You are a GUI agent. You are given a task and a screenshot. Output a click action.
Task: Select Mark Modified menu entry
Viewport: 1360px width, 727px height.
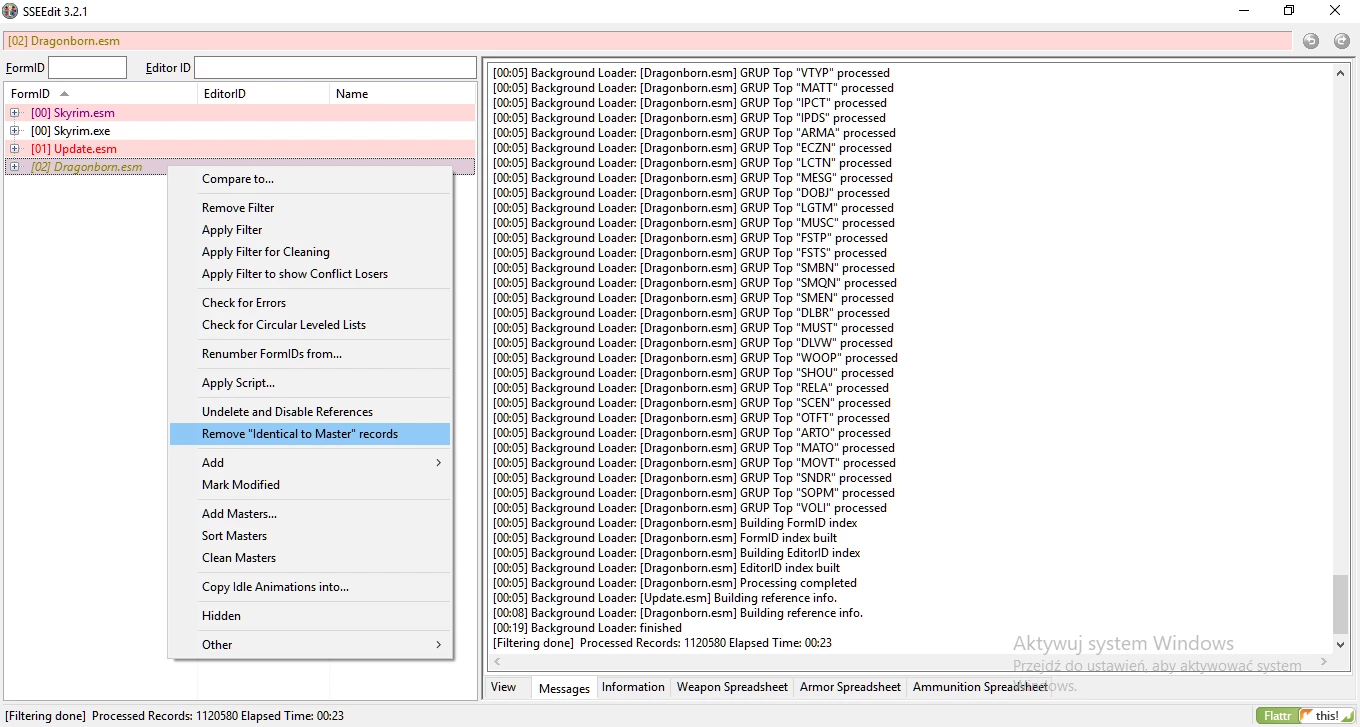click(x=310, y=485)
